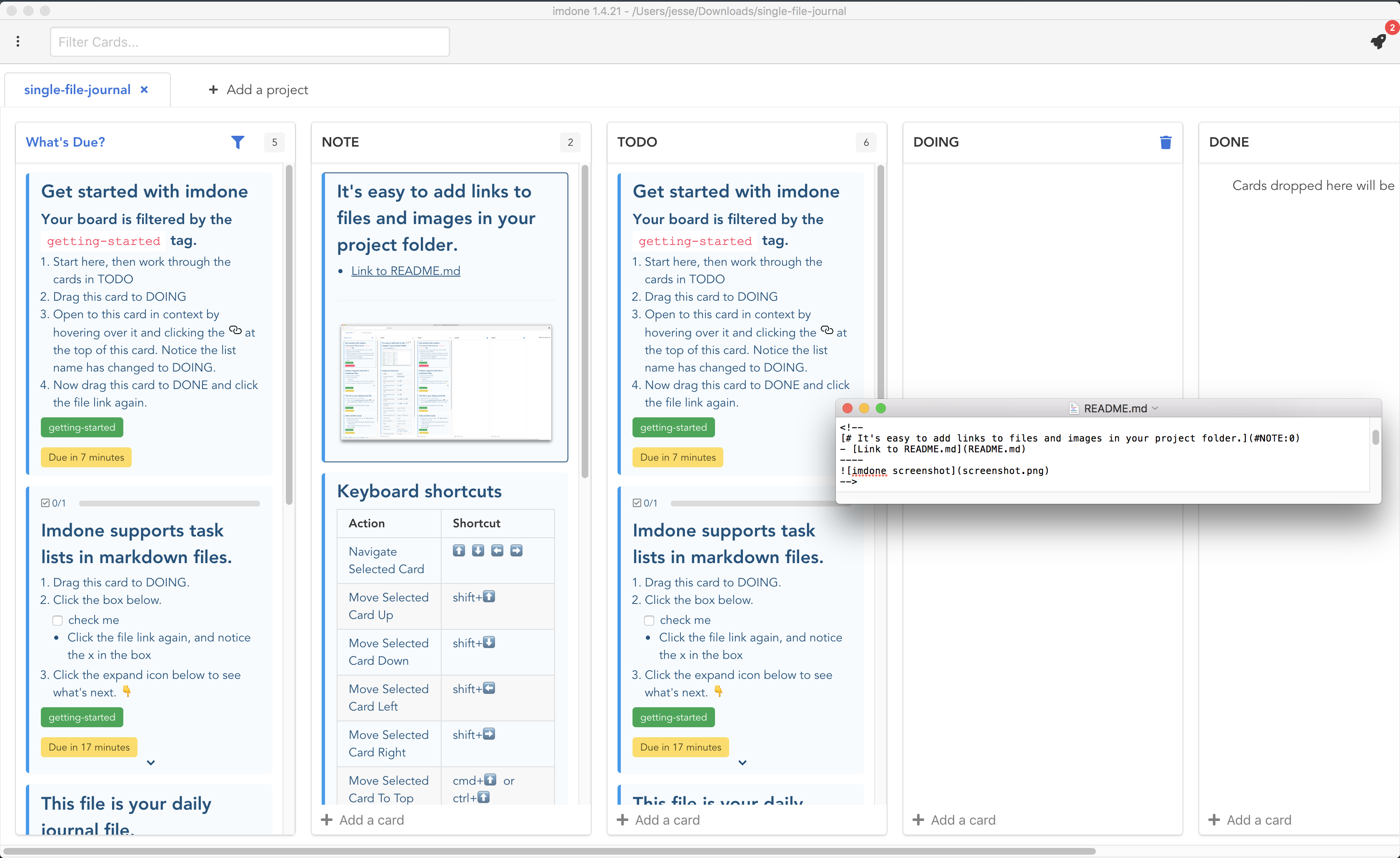The width and height of the screenshot is (1400, 858).
Task: Click the trash icon in DOING column
Action: pyautogui.click(x=1165, y=142)
